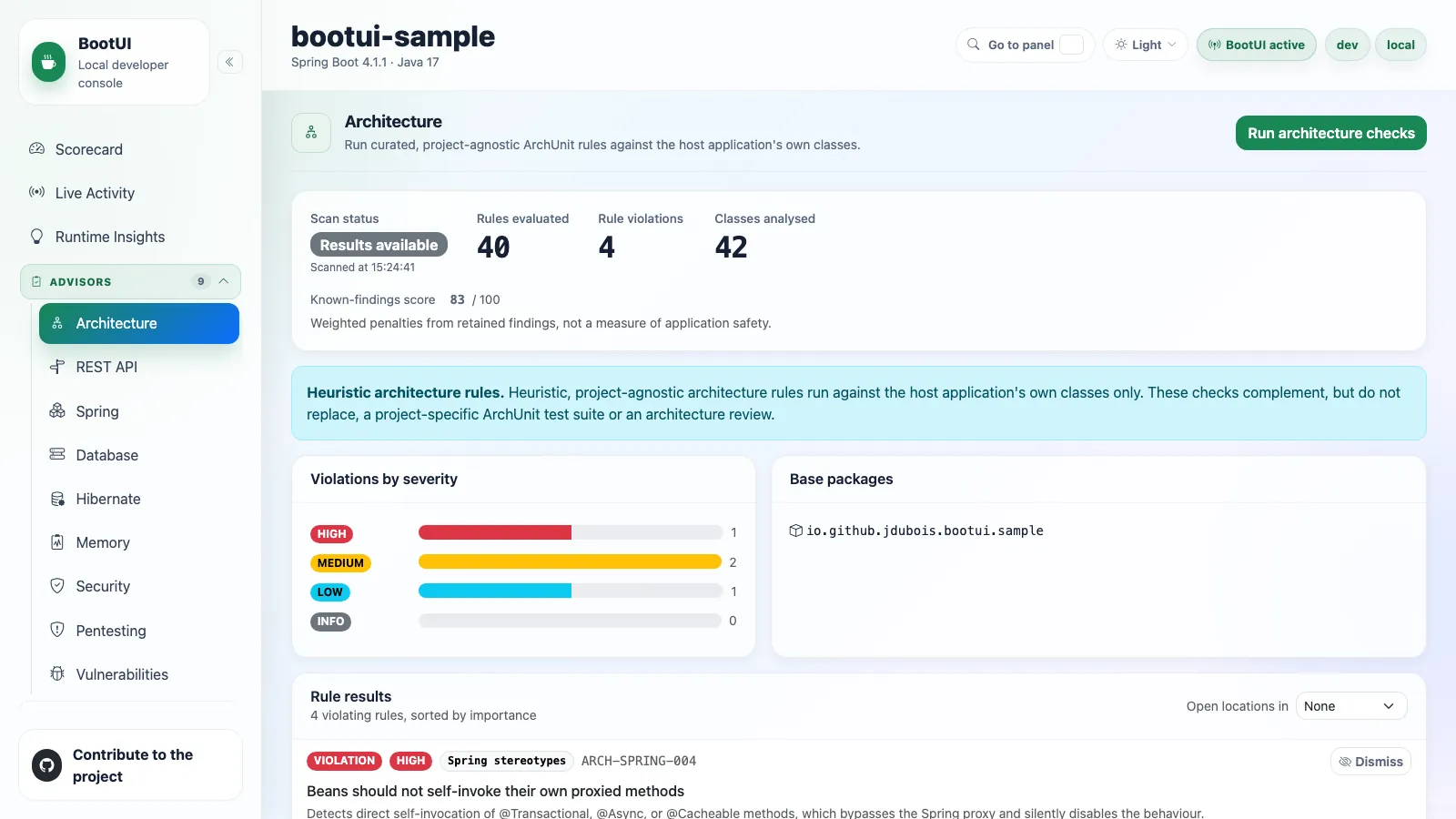Click the package cube icon beside io.github.jdubois.bootui.sample
Viewport: 1456px width, 819px height.
(x=795, y=531)
